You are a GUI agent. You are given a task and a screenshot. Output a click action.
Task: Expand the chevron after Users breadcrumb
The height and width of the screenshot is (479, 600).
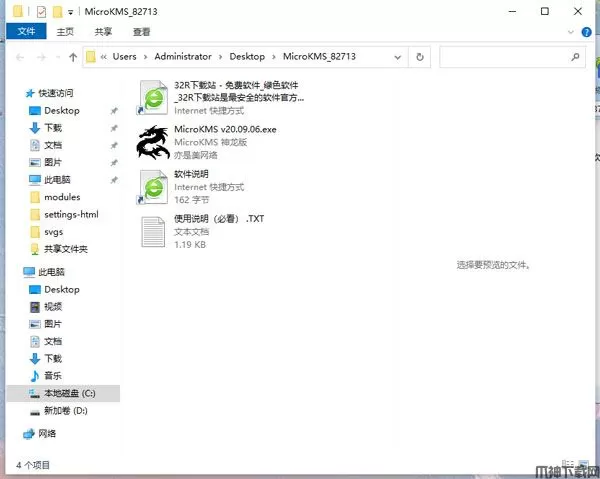(145, 57)
